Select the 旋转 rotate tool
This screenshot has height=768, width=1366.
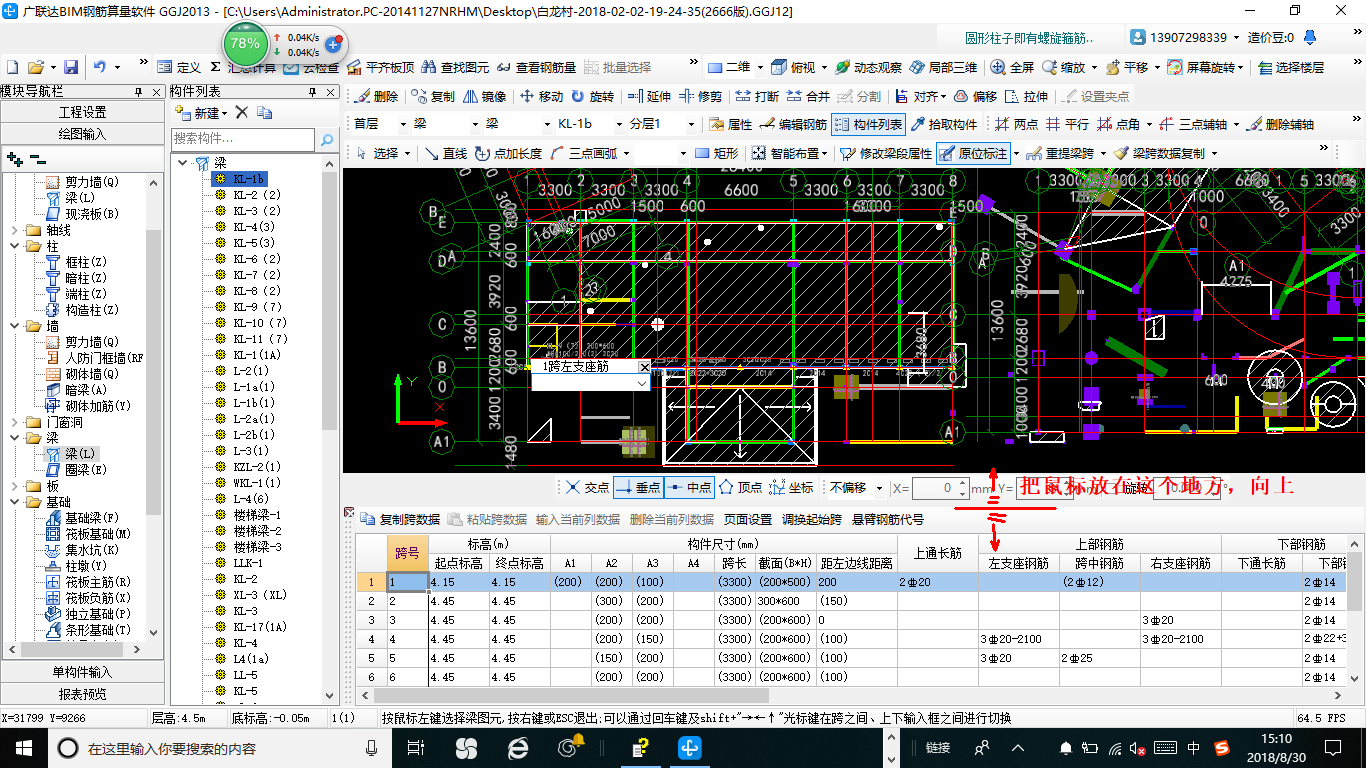(x=593, y=96)
